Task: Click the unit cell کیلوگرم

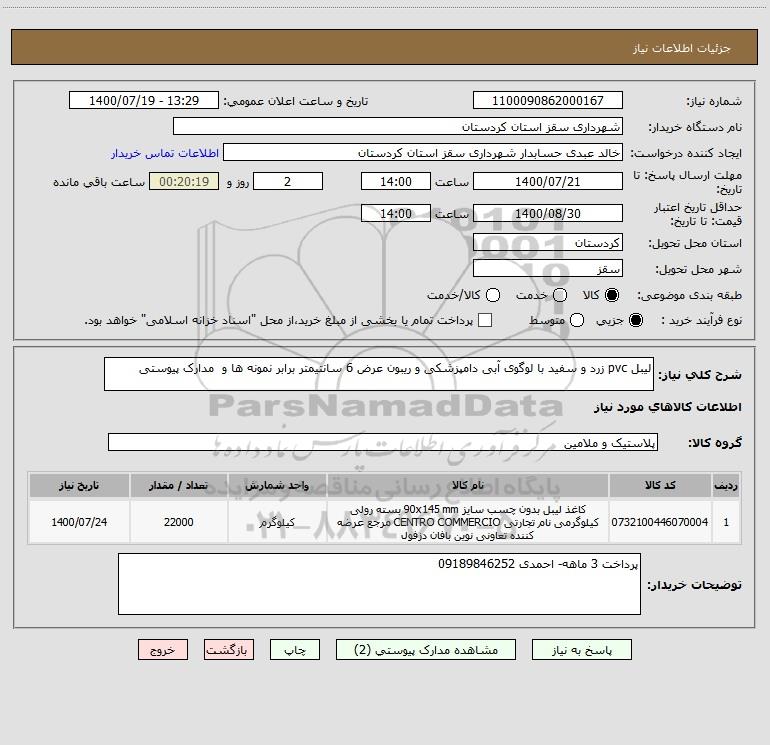Action: click(277, 522)
